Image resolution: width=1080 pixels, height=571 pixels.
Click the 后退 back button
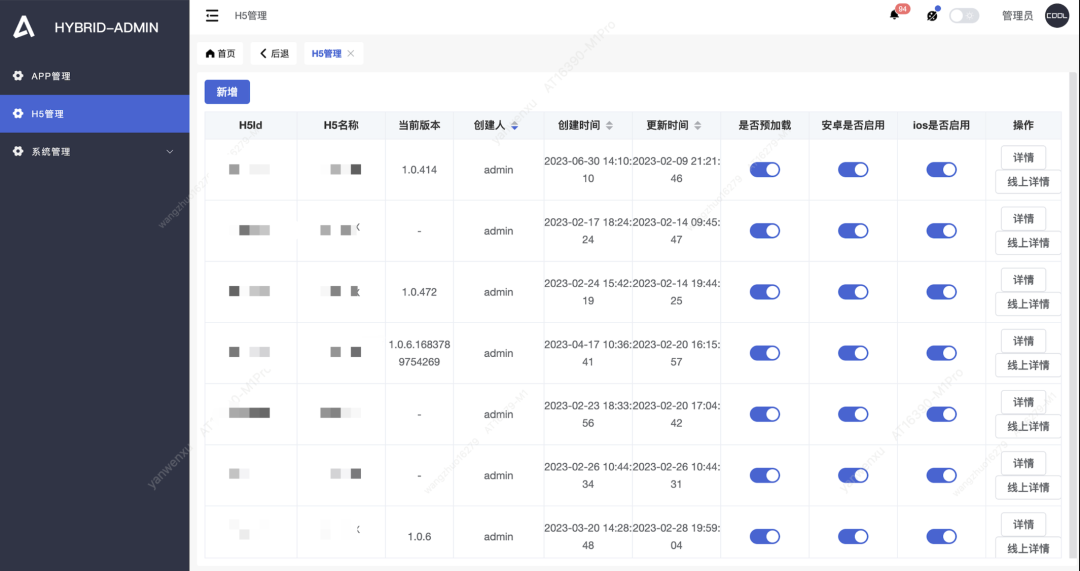274,54
